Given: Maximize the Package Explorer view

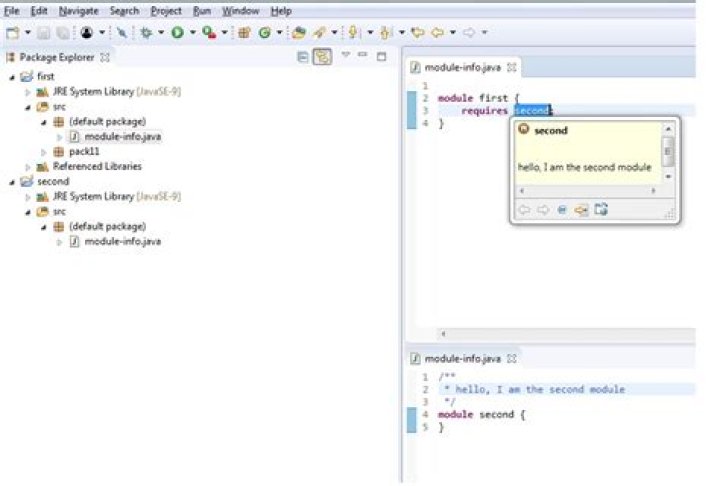Looking at the screenshot, I should pyautogui.click(x=381, y=57).
